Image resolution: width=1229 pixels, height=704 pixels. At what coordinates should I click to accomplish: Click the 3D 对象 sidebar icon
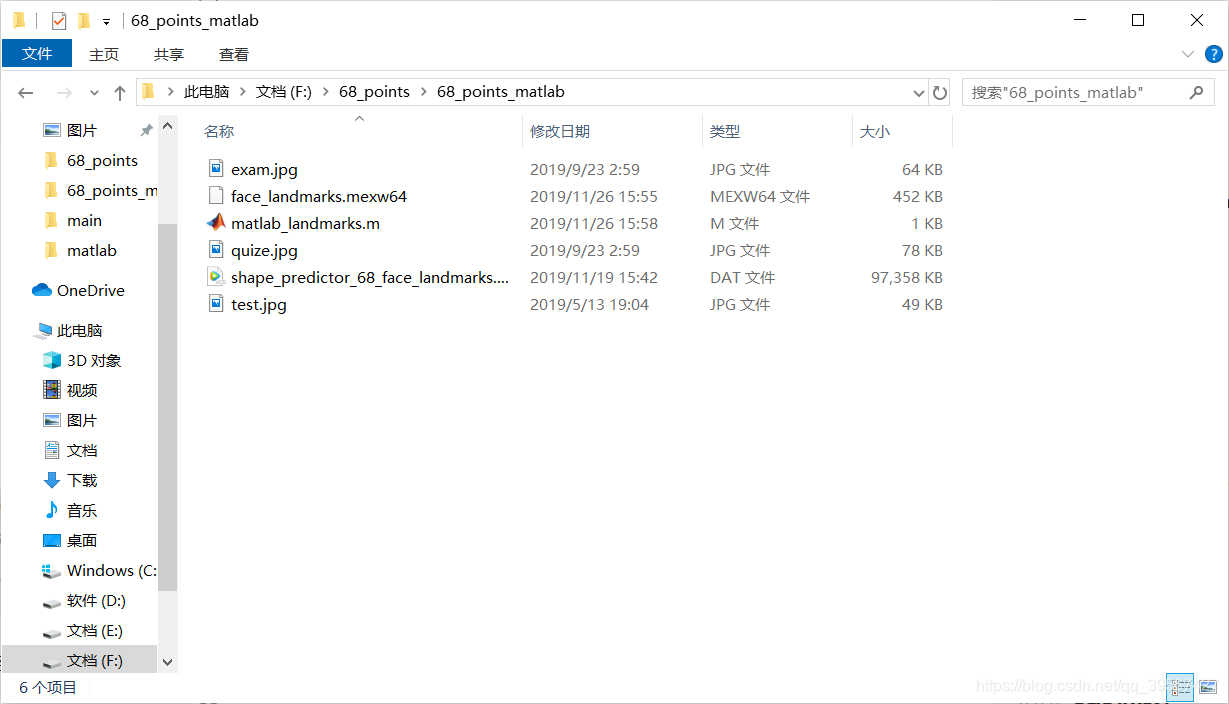click(52, 360)
